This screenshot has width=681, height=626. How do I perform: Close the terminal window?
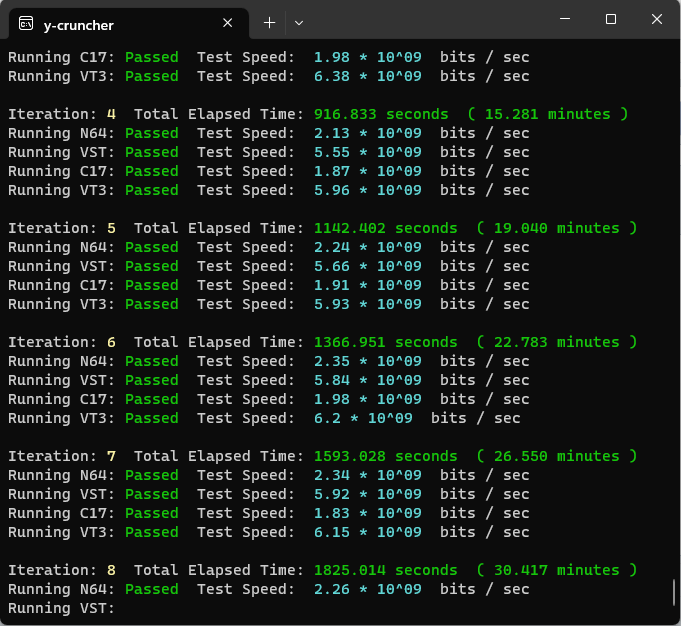click(x=656, y=20)
